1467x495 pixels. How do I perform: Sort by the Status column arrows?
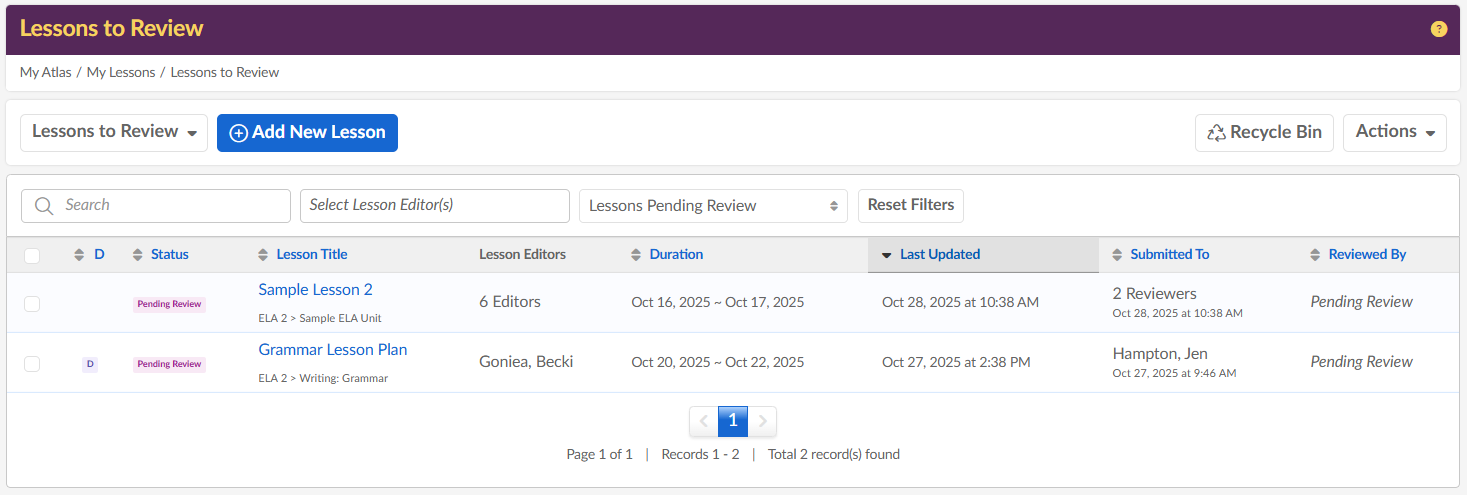[138, 255]
